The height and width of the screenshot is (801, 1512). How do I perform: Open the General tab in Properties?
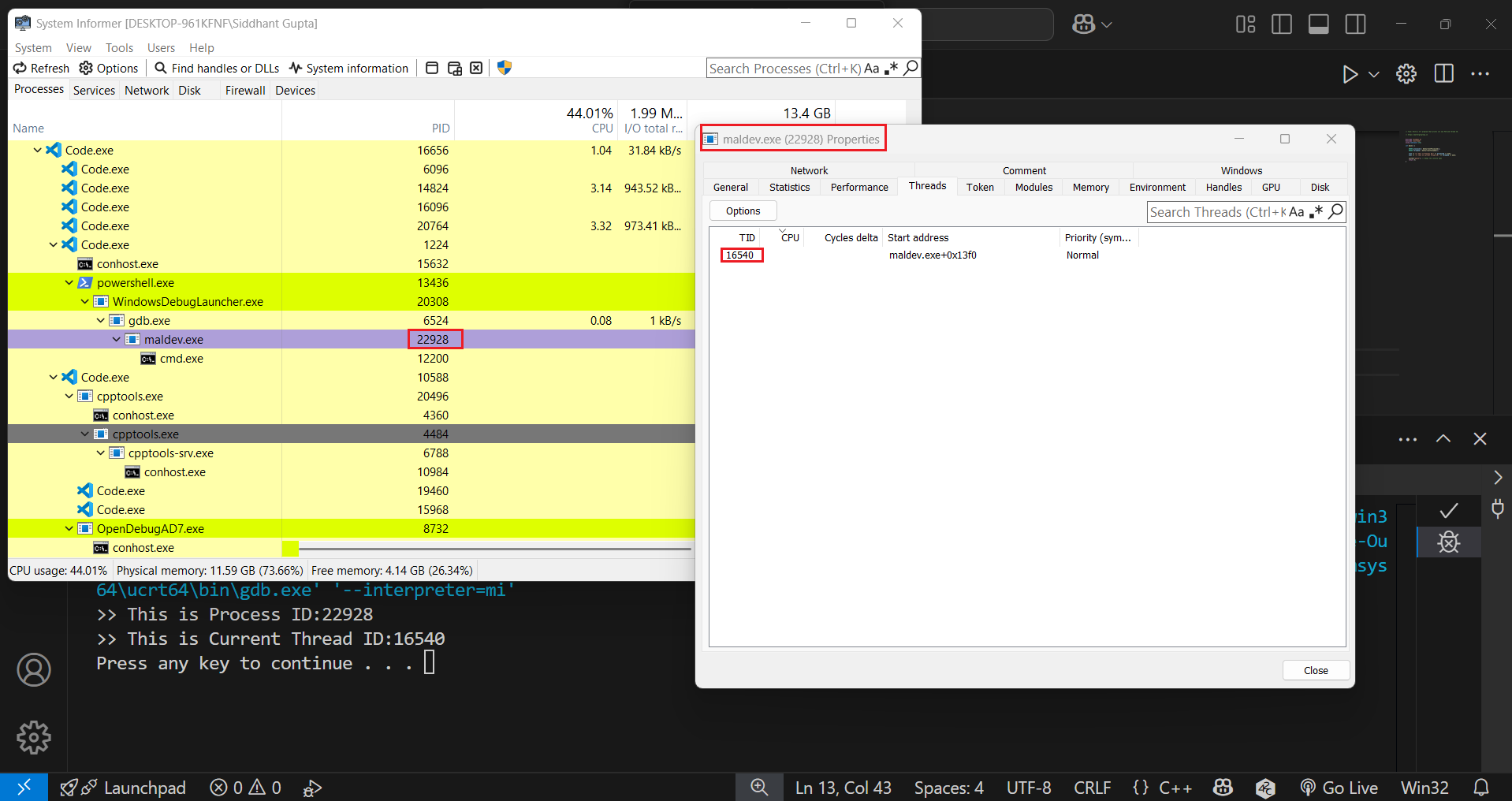pos(731,188)
